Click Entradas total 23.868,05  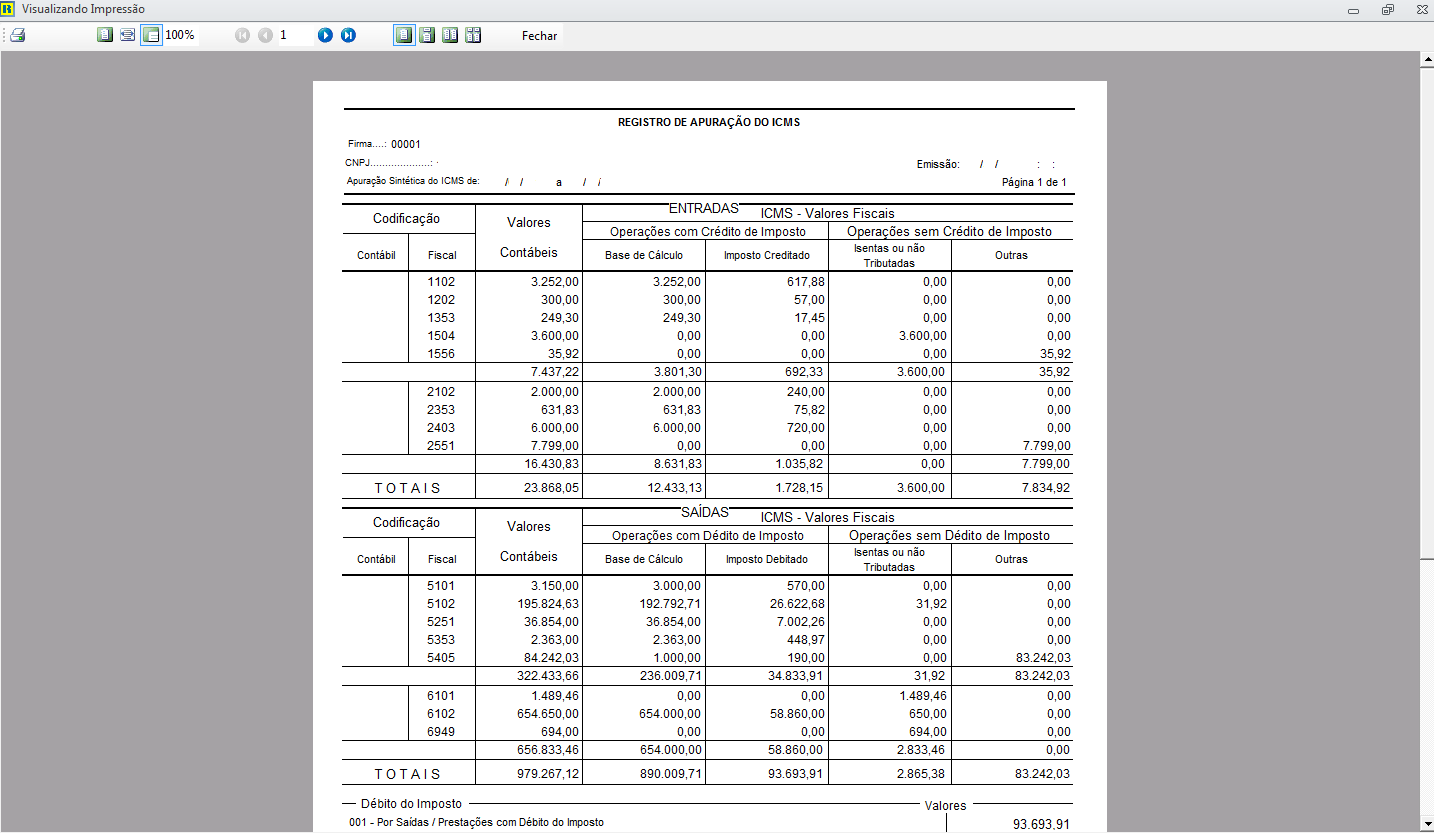[553, 488]
